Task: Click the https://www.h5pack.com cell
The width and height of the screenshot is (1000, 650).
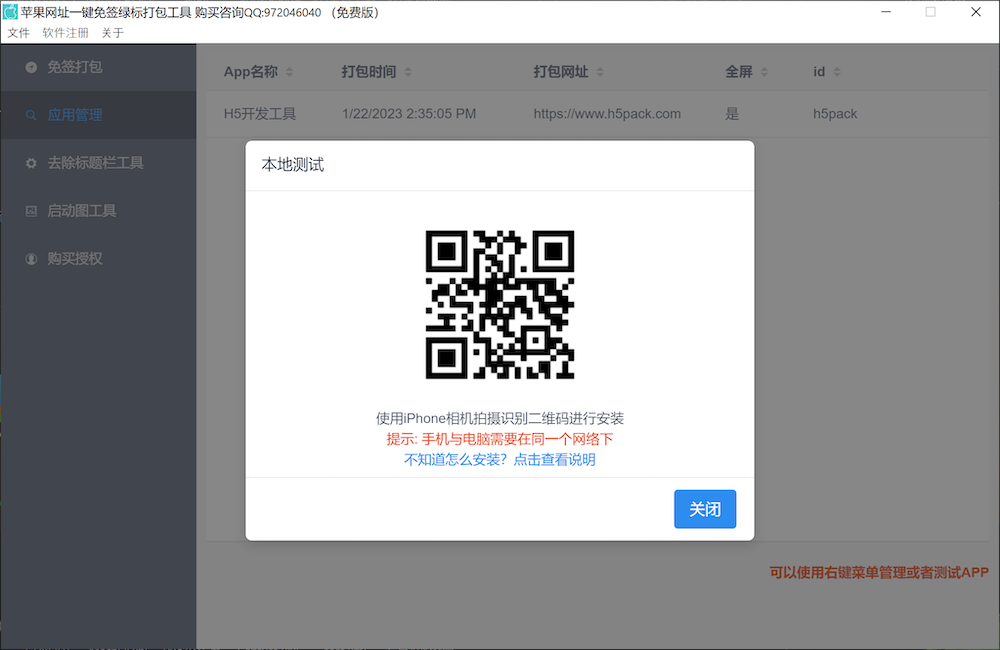Action: 607,114
